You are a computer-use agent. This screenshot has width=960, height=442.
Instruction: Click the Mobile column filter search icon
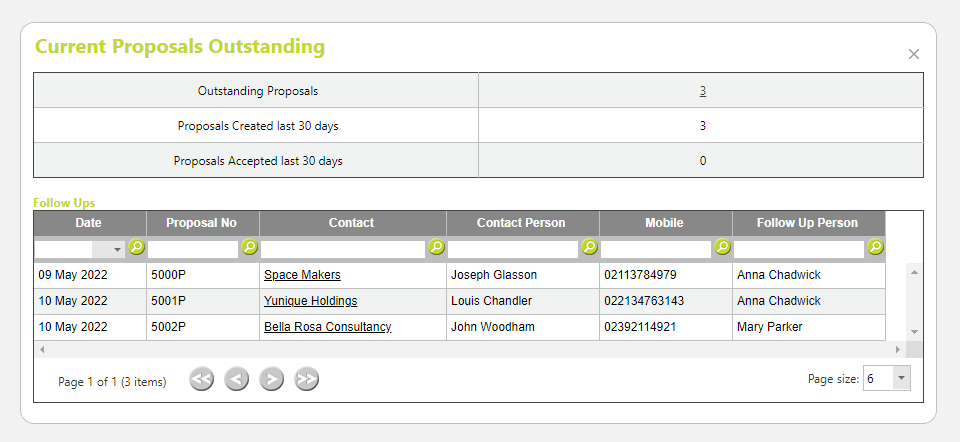coord(722,247)
